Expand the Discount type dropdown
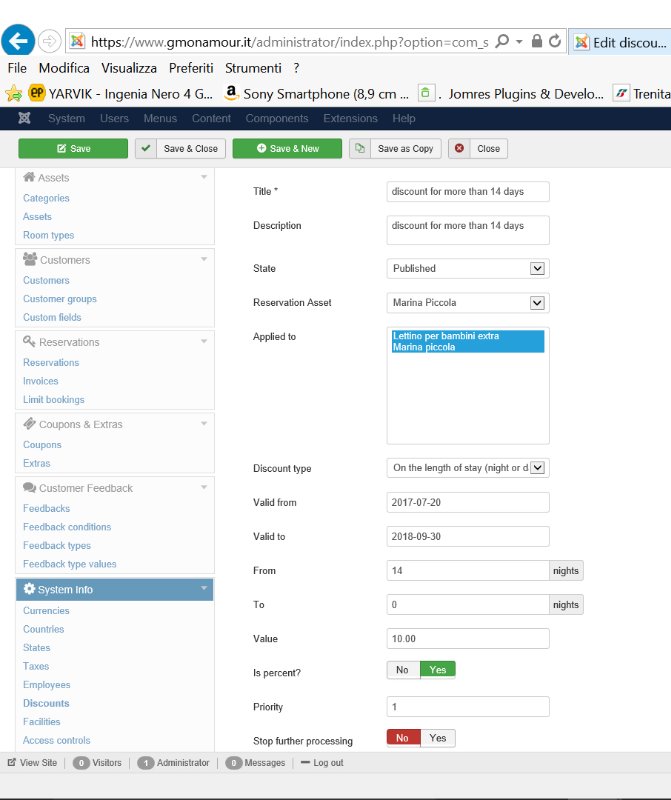Image resolution: width=671 pixels, height=800 pixels. [467, 467]
